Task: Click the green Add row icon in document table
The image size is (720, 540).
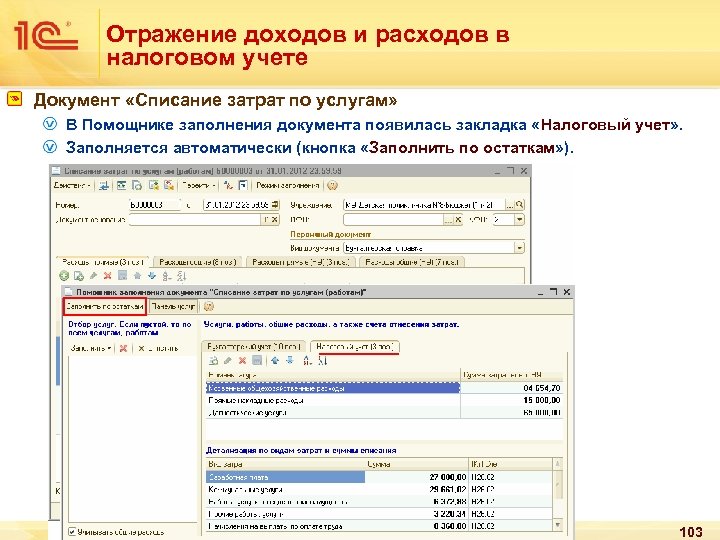Action: (64, 276)
